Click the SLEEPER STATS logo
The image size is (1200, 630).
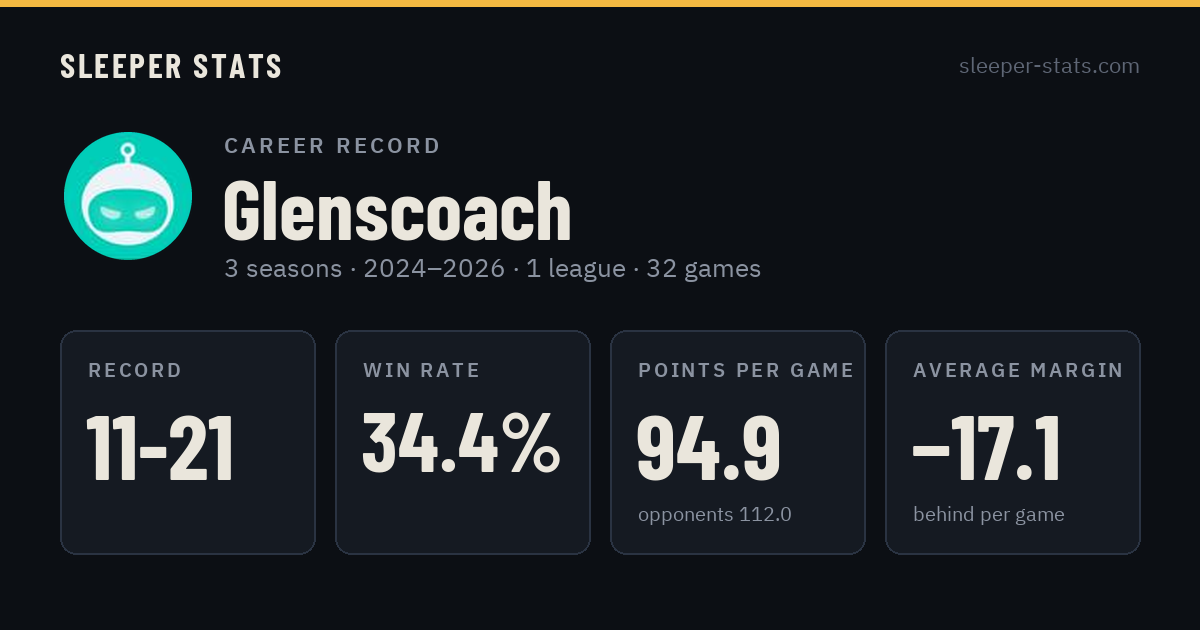(171, 67)
